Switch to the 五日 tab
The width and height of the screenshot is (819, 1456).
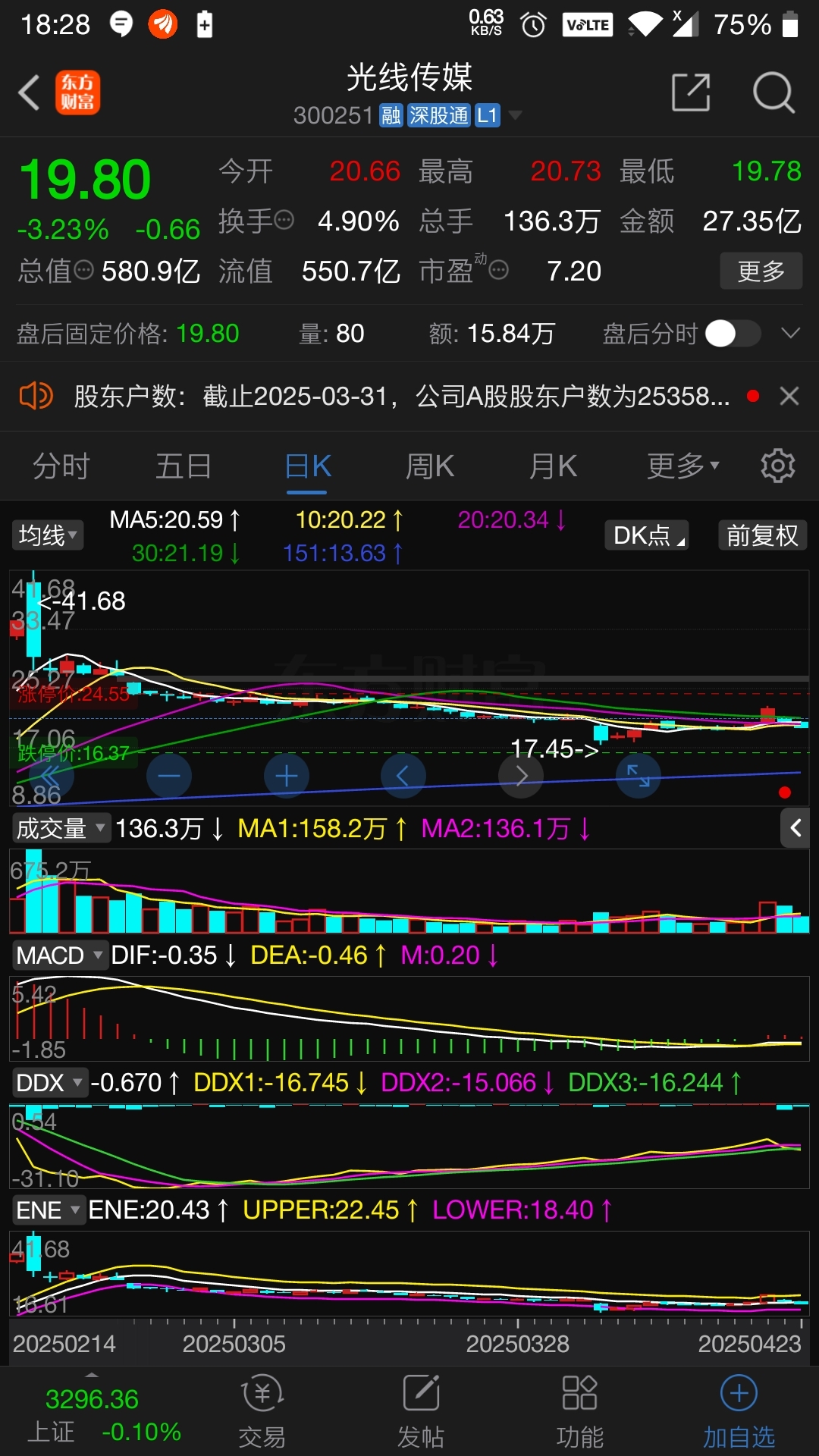point(183,466)
